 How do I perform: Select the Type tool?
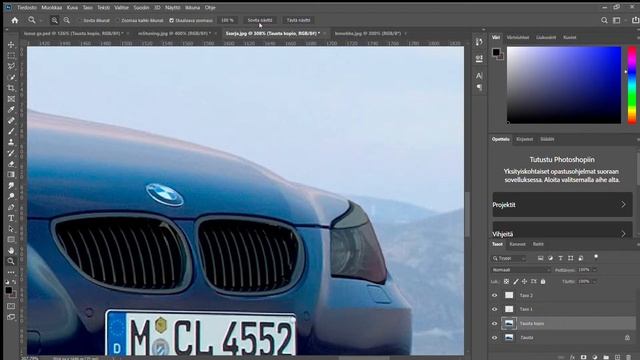[11, 218]
